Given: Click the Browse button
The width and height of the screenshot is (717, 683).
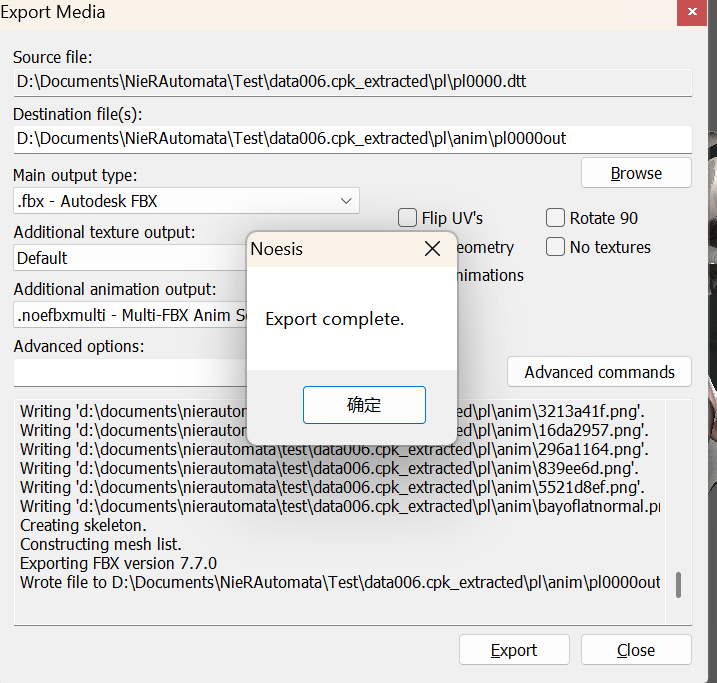Looking at the screenshot, I should click(636, 173).
